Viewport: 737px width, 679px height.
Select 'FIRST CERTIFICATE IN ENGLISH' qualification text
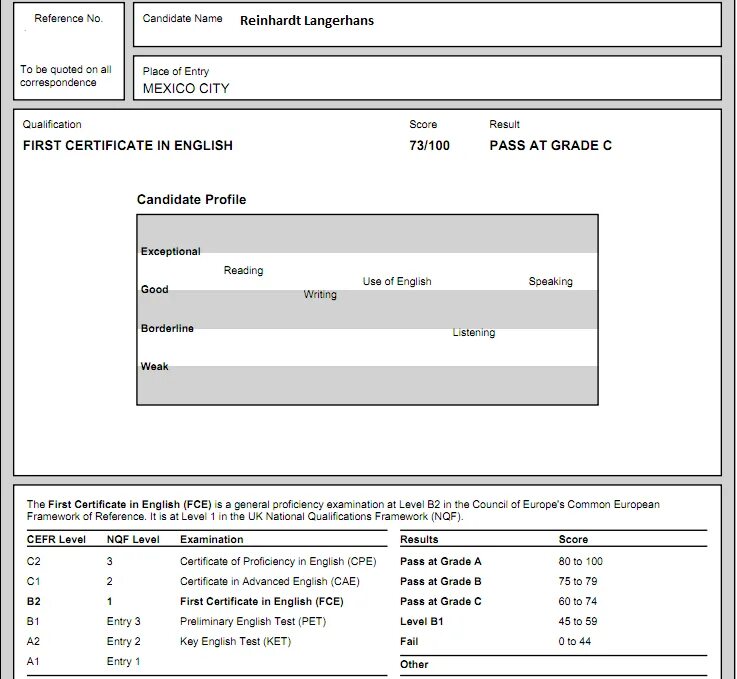[x=128, y=145]
